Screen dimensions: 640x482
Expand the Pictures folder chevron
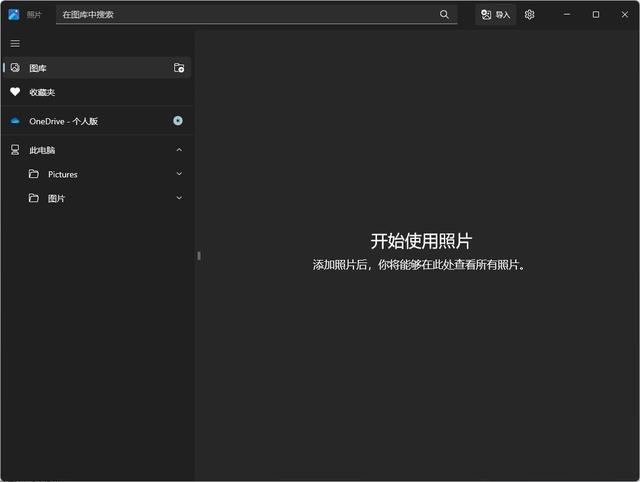pyautogui.click(x=179, y=174)
